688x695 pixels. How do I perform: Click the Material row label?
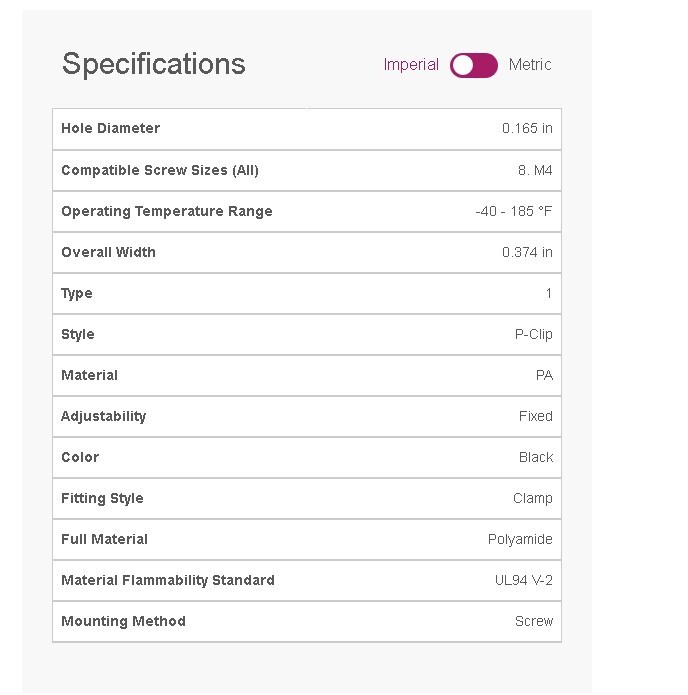coord(90,375)
